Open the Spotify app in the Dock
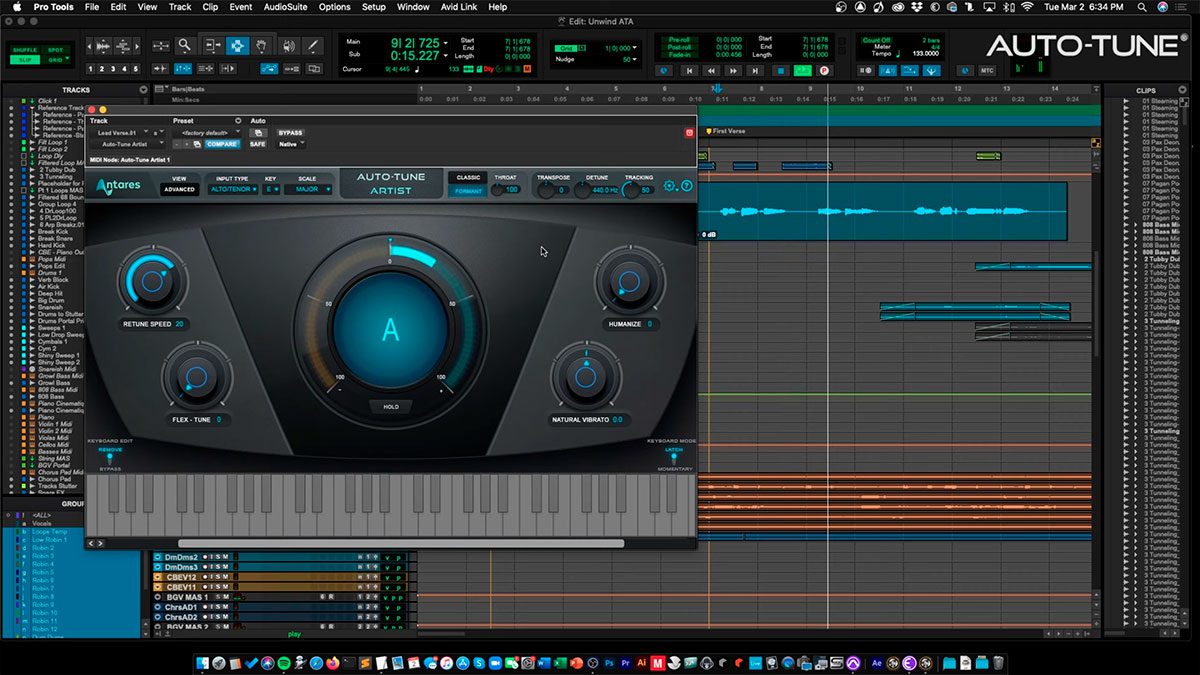This screenshot has height=675, width=1200. 283,663
